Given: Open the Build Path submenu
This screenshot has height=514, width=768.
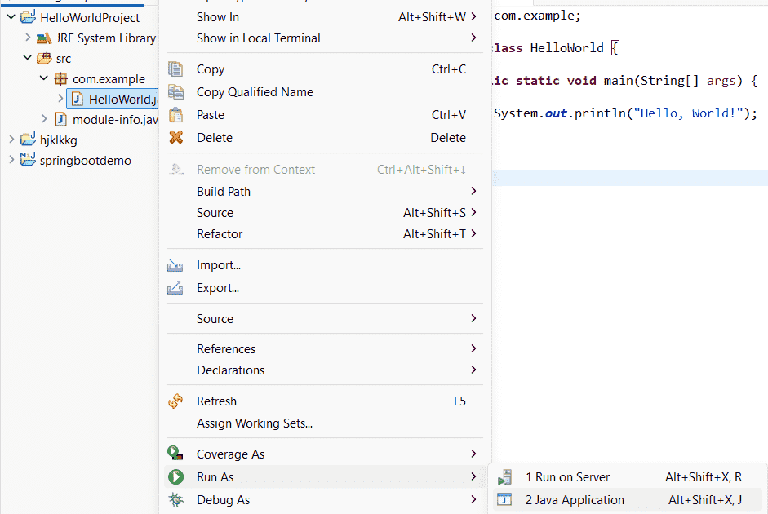Looking at the screenshot, I should 324,191.
